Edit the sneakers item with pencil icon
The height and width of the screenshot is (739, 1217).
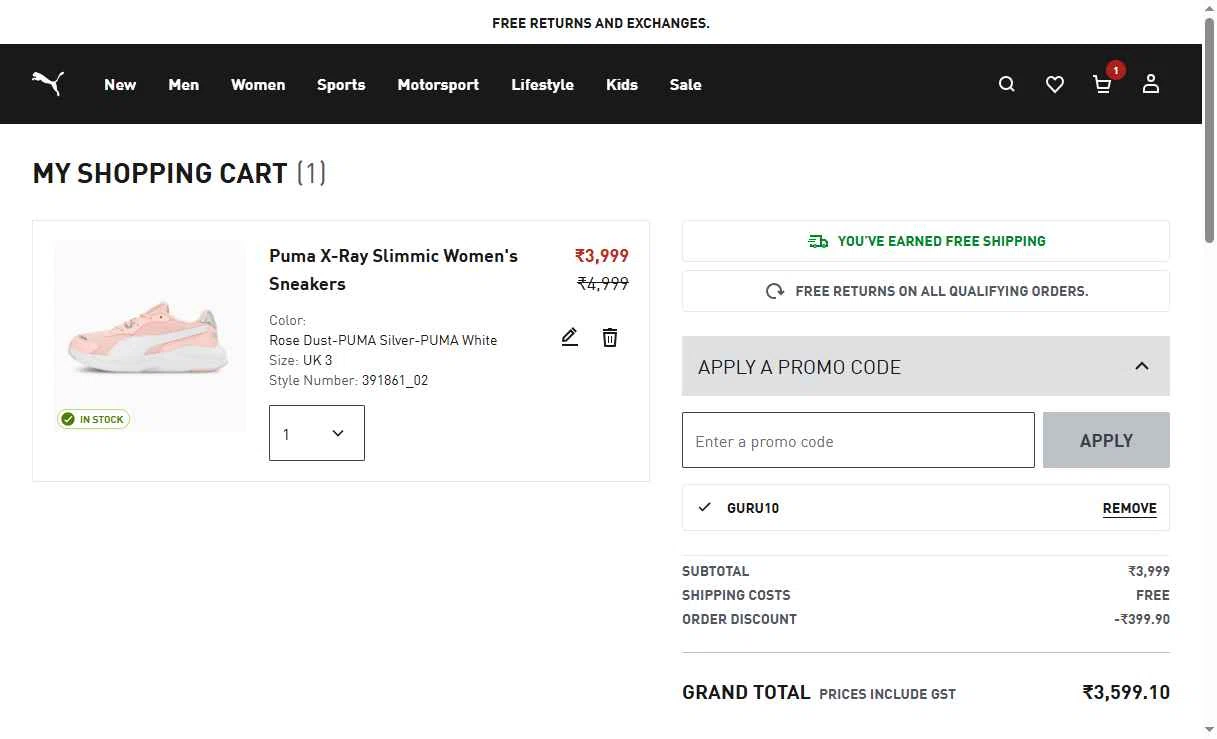[x=570, y=337]
